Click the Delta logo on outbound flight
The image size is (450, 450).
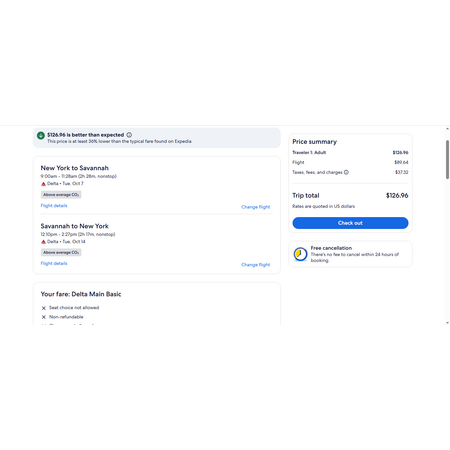tap(43, 184)
